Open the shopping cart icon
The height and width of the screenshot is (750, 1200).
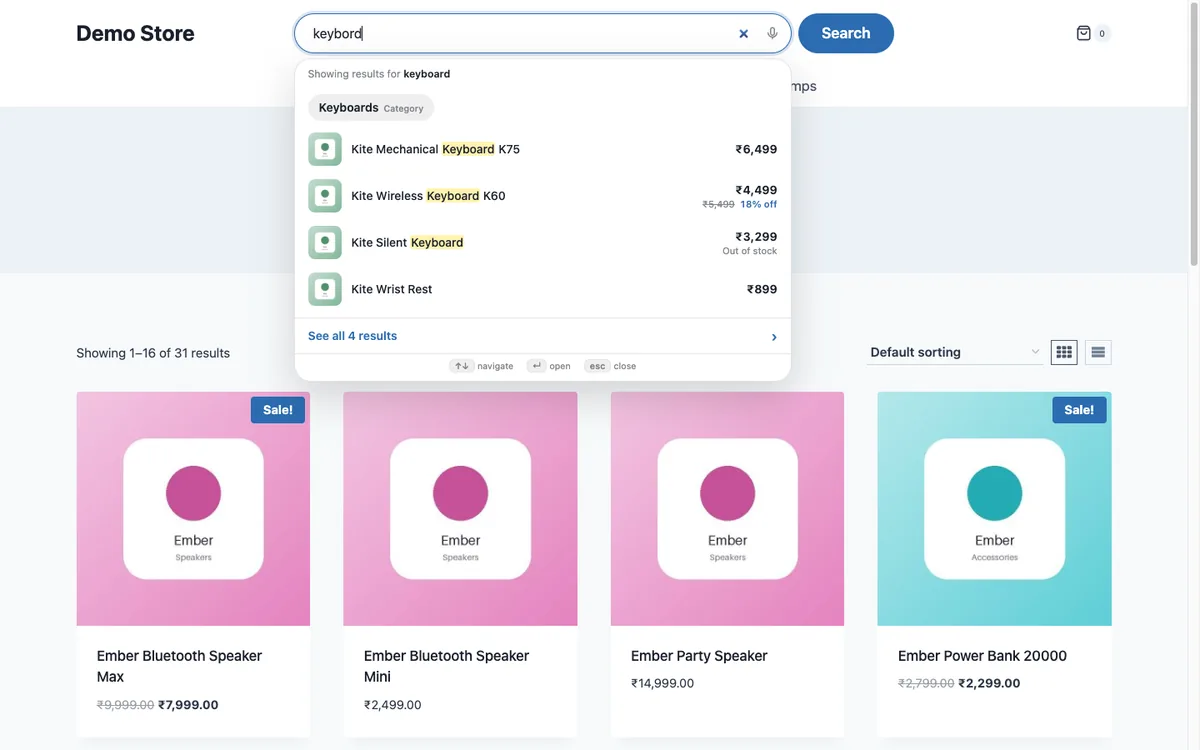tap(1083, 33)
